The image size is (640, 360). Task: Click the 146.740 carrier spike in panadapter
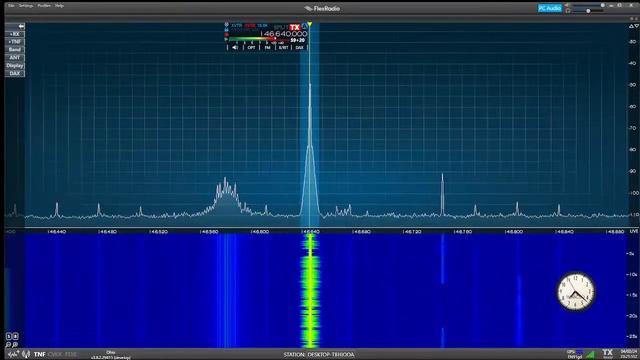coord(442,194)
